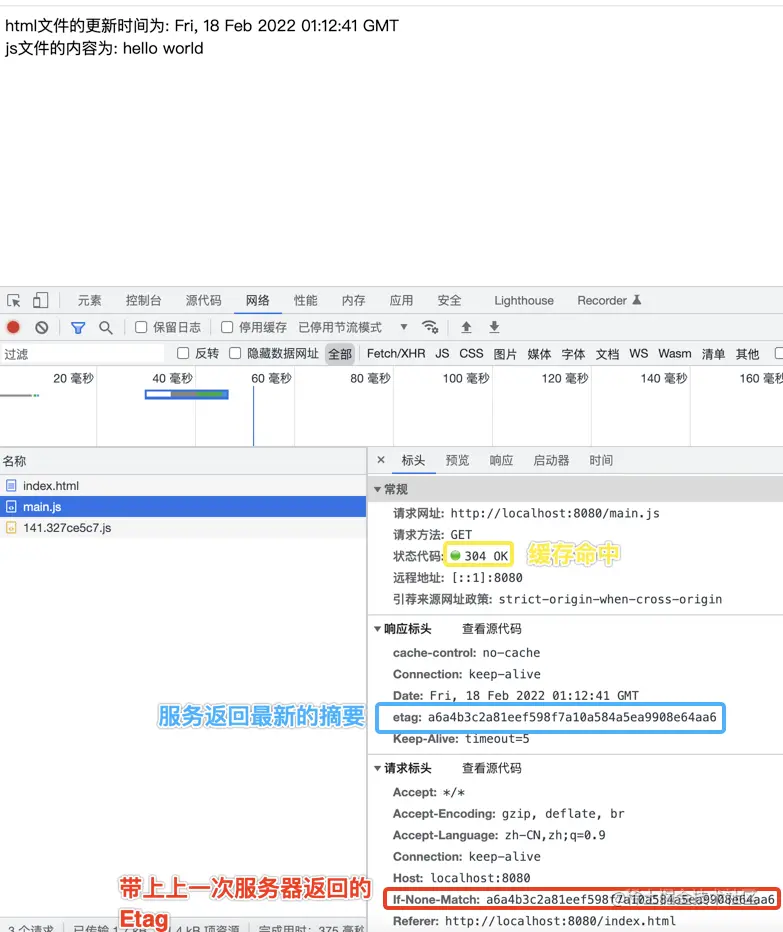Viewport: 783px width, 932px height.
Task: Select the 全部 filter type
Action: (x=340, y=354)
